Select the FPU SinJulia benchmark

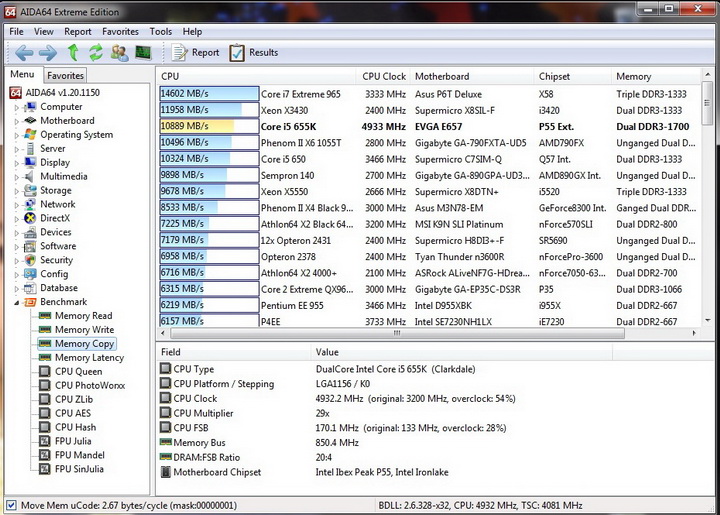79,469
